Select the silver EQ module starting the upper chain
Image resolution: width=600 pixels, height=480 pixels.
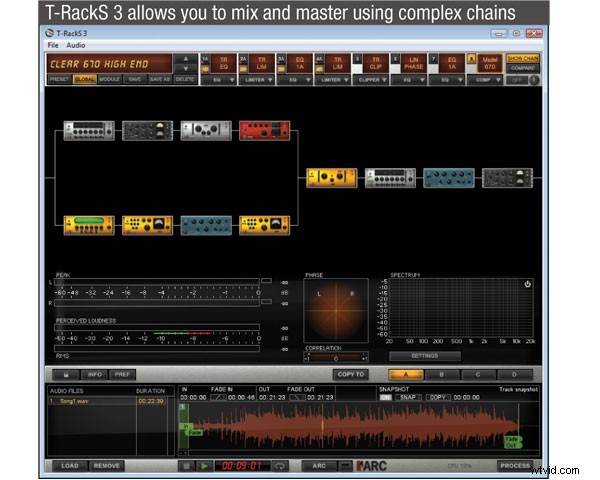[x=89, y=131]
